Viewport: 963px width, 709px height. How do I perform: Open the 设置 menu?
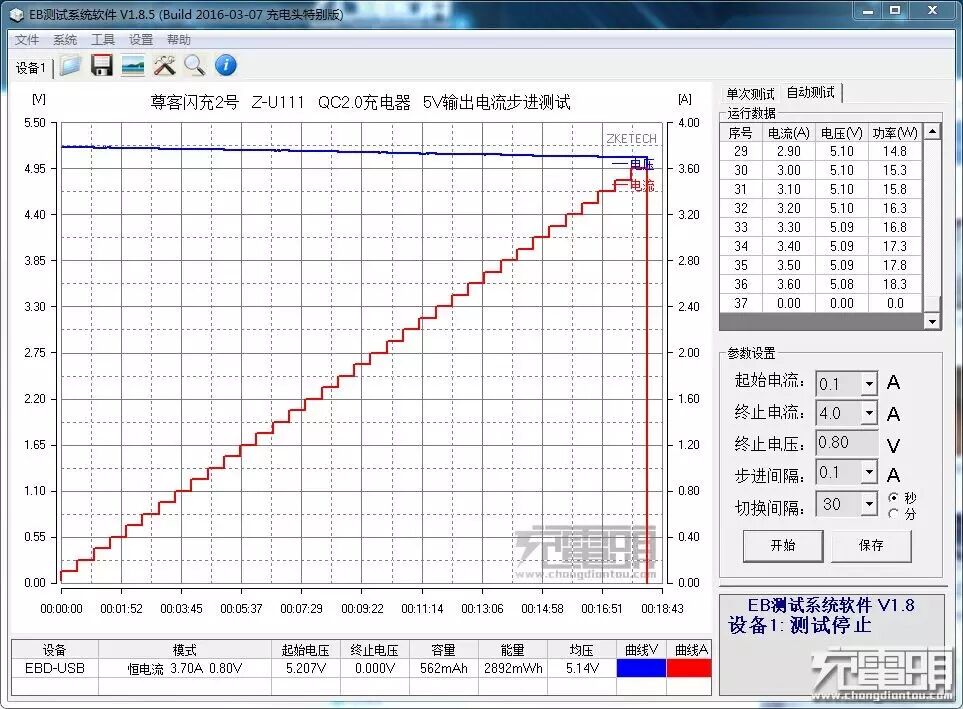141,40
